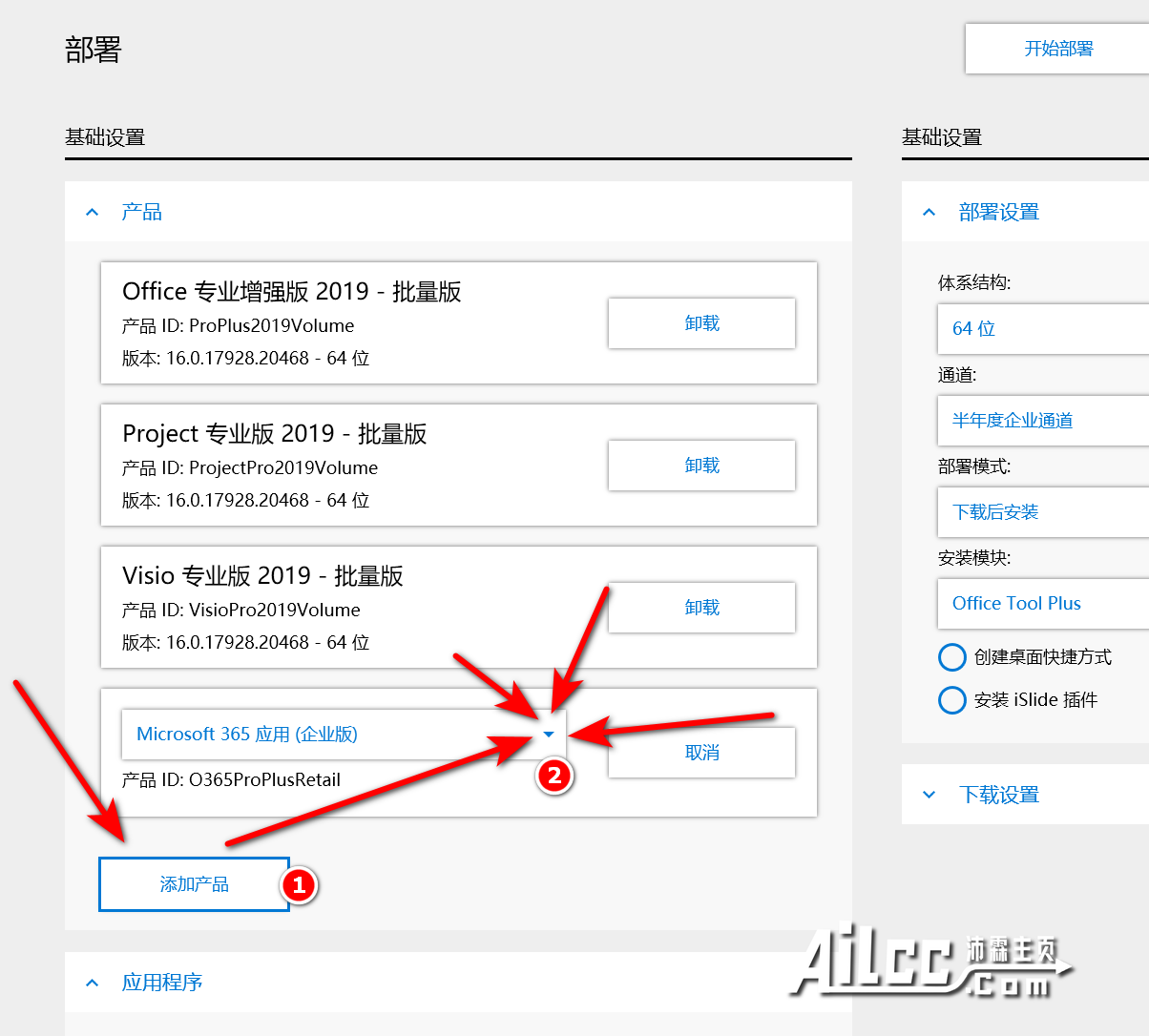Screen dimensions: 1149x1036
Task: Click the version text under Visio 专业版
Action: tap(245, 643)
